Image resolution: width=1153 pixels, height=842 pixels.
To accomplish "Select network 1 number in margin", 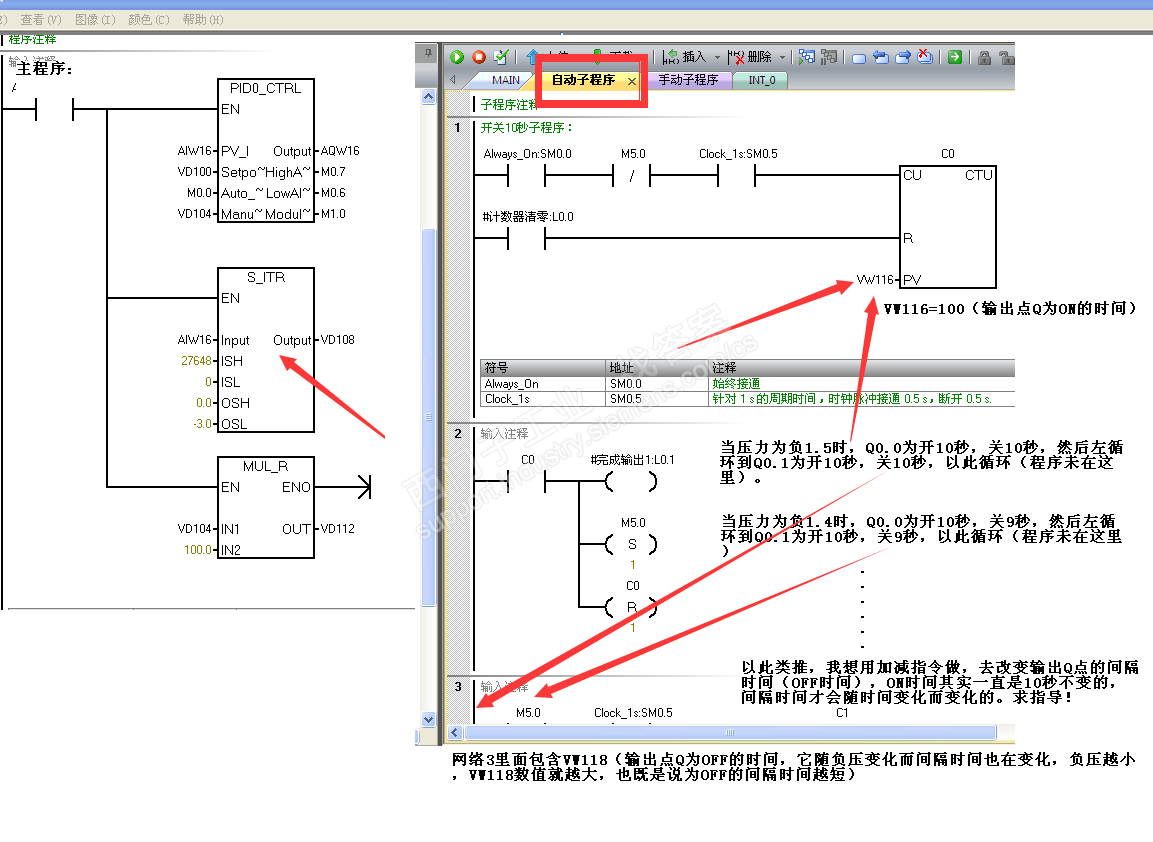I will coord(457,128).
